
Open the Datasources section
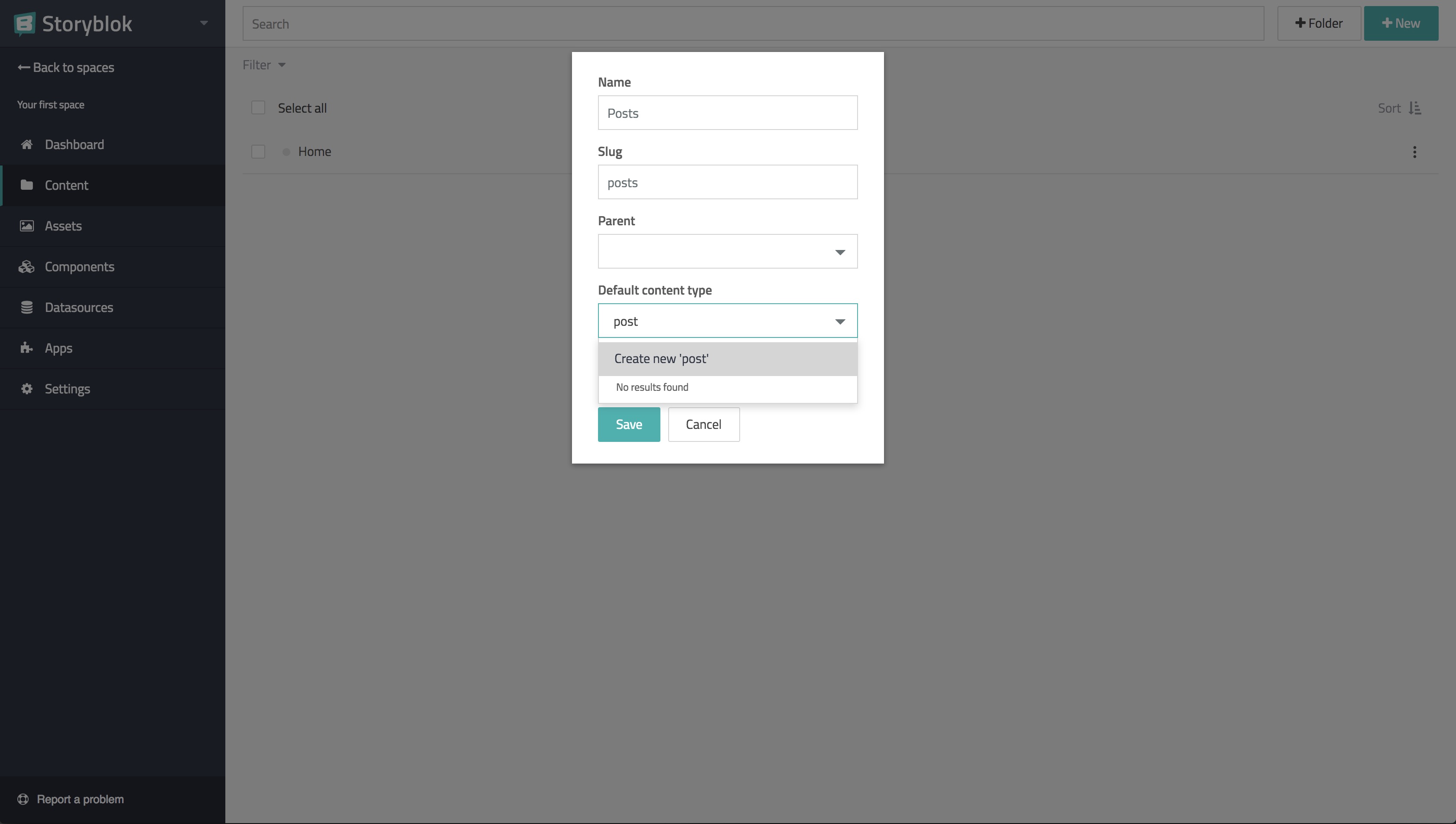(x=79, y=307)
